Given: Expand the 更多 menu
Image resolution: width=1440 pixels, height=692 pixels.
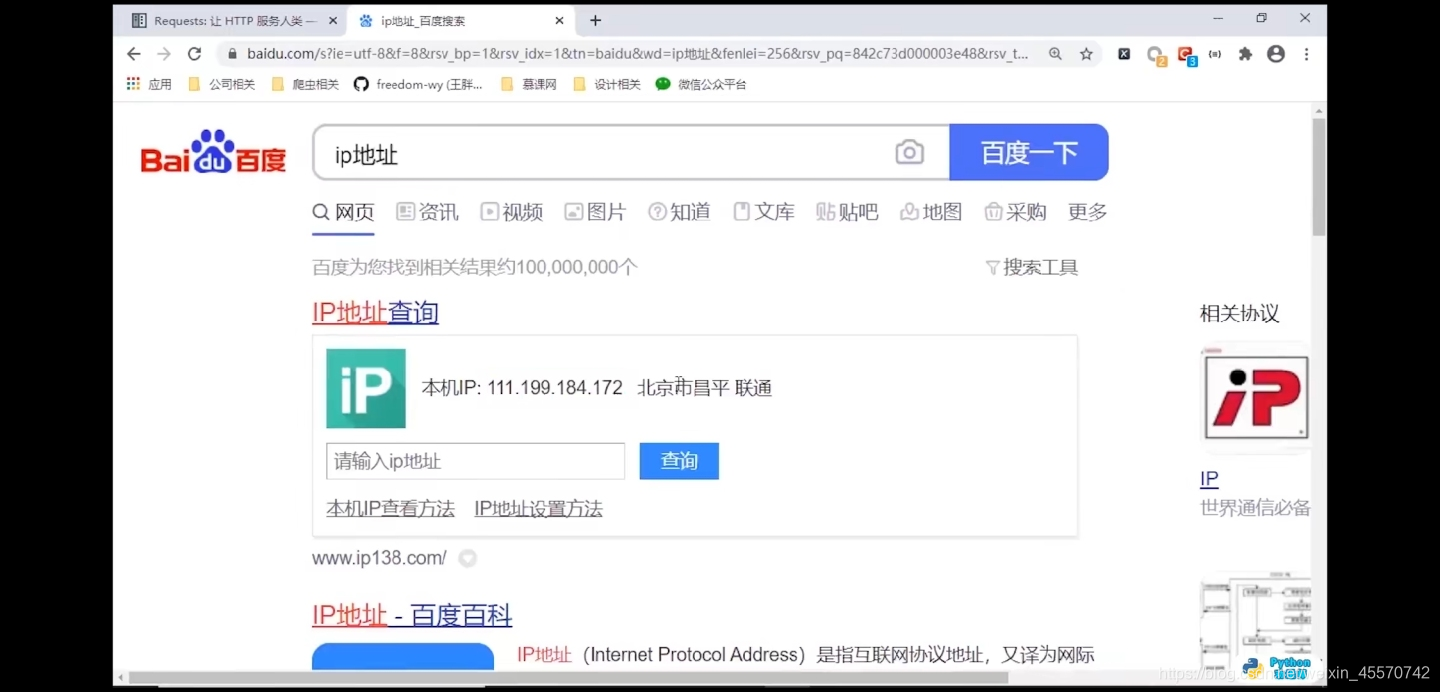Looking at the screenshot, I should coord(1088,212).
